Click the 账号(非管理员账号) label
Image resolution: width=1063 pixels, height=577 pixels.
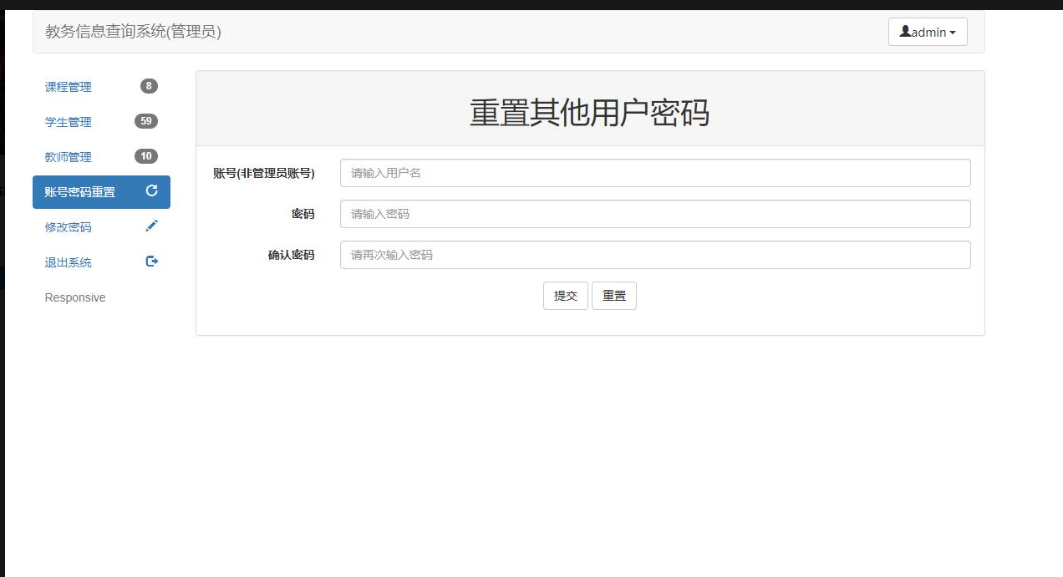coord(264,173)
